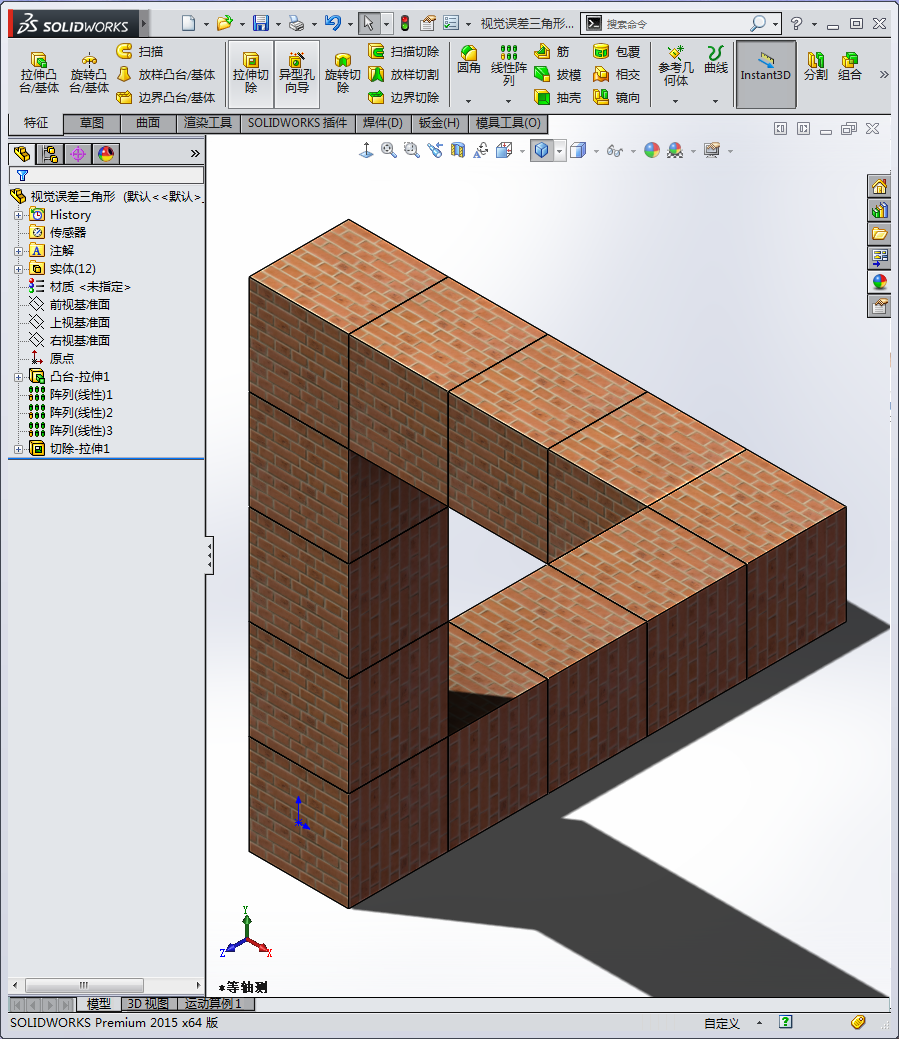The width and height of the screenshot is (899, 1039).
Task: Click the 旋转切除 revolved cut tool
Action: click(343, 73)
